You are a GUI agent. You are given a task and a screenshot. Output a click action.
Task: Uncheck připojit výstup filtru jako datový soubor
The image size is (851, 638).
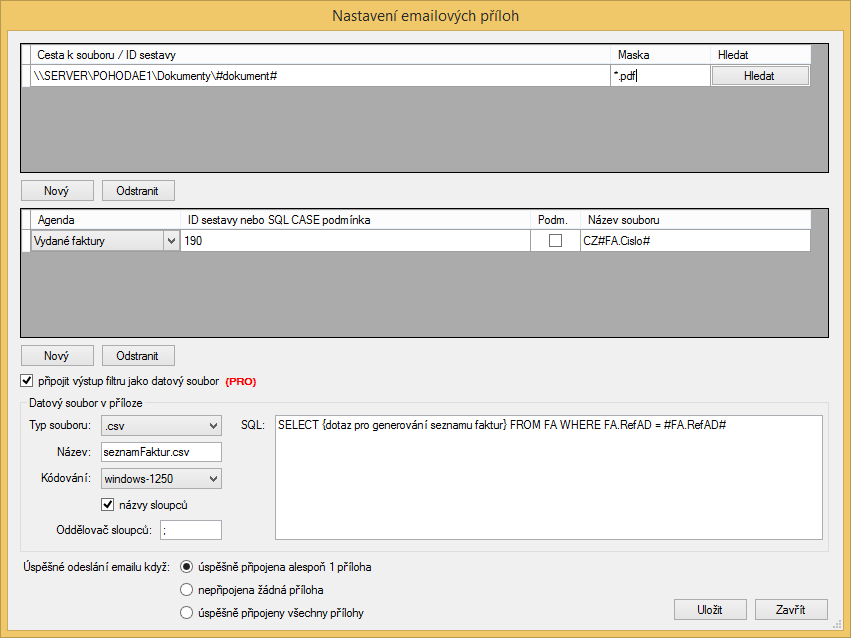pyautogui.click(x=26, y=381)
